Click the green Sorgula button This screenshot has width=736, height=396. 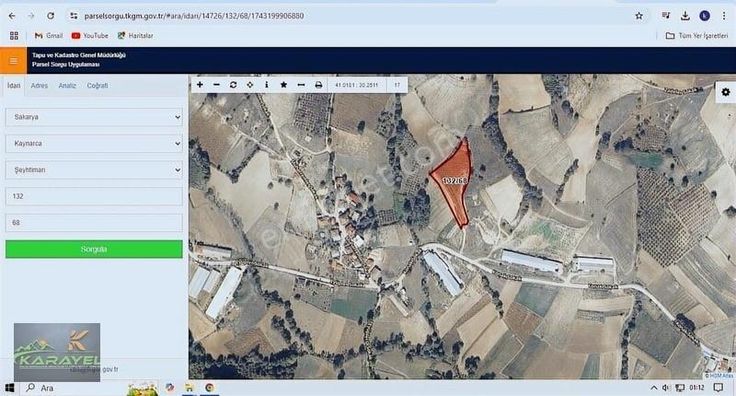[94, 249]
